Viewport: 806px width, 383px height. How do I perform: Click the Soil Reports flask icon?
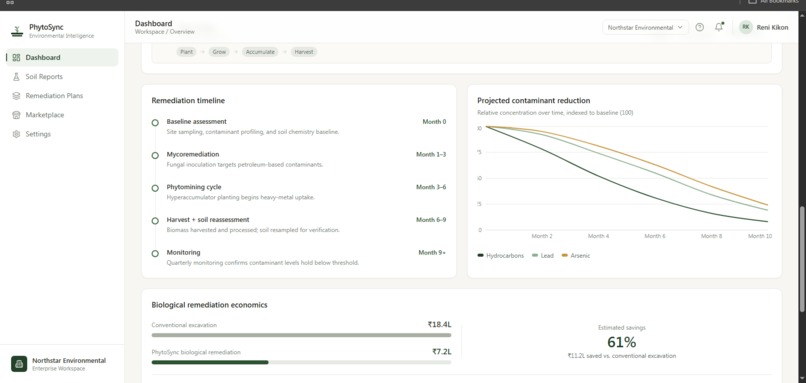[16, 77]
